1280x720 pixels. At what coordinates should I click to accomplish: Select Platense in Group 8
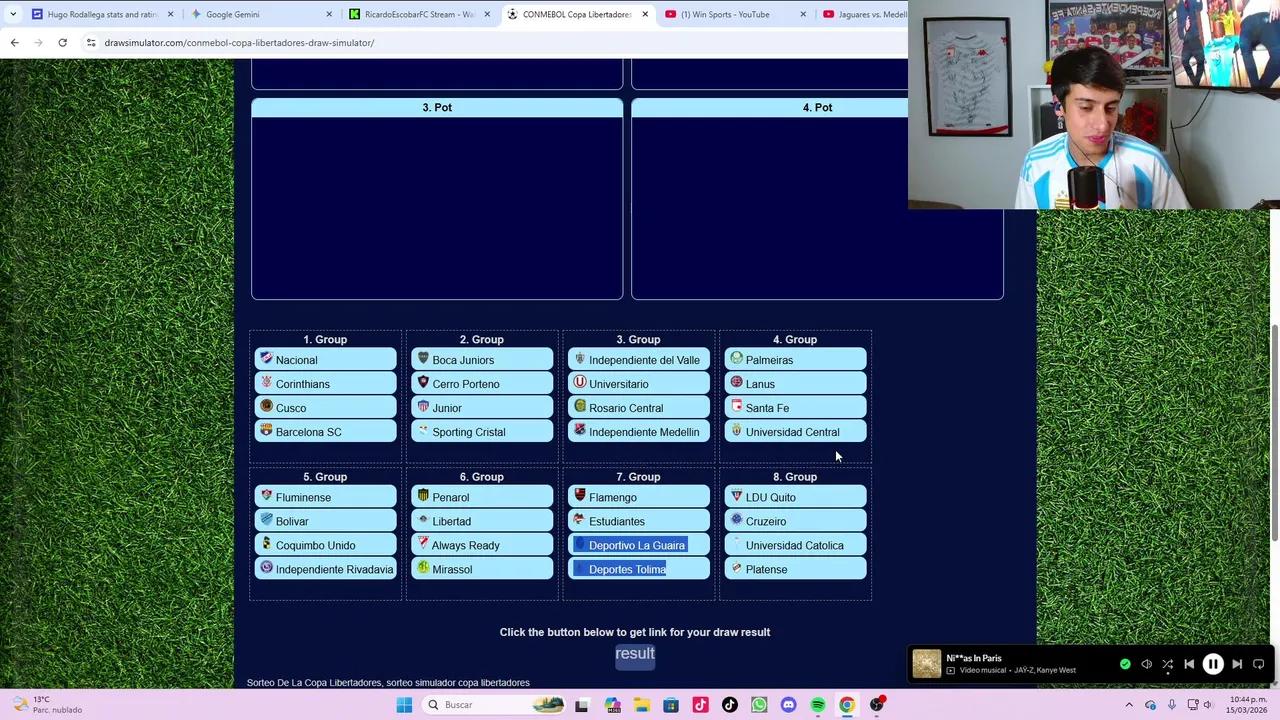(x=795, y=569)
